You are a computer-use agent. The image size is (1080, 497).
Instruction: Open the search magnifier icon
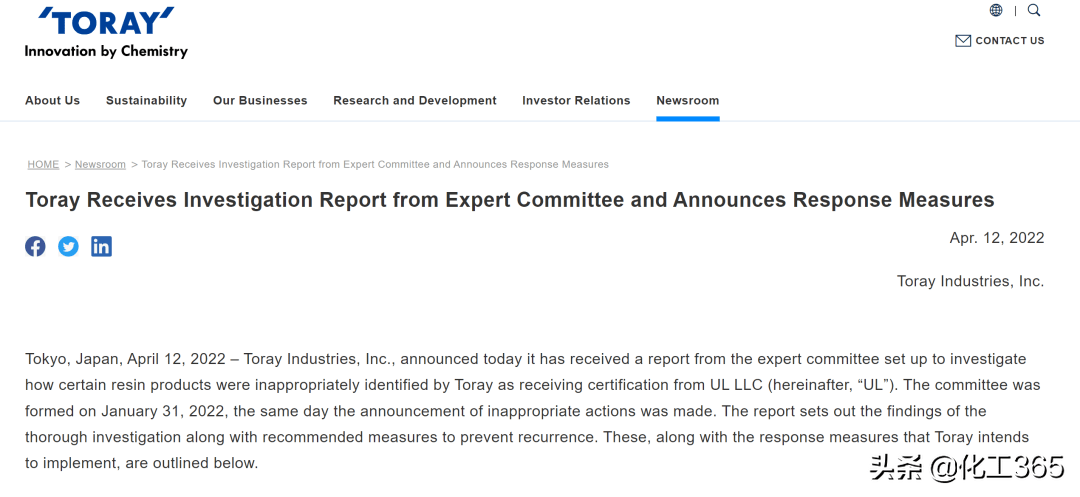point(1034,10)
